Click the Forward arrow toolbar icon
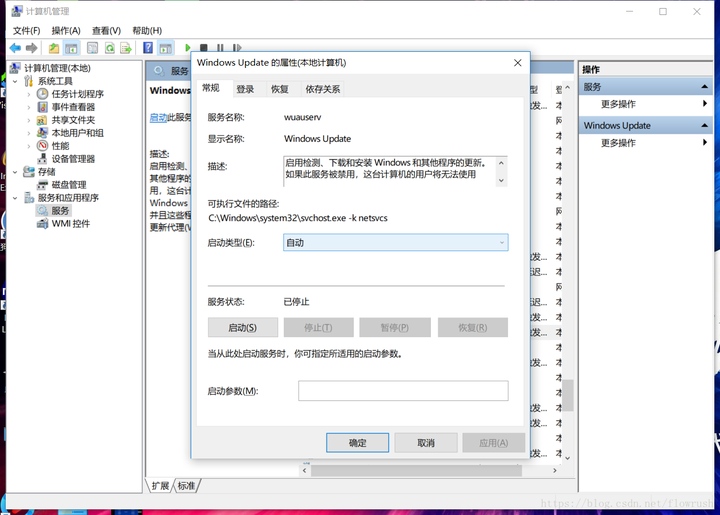The height and width of the screenshot is (515, 720). click(x=32, y=48)
